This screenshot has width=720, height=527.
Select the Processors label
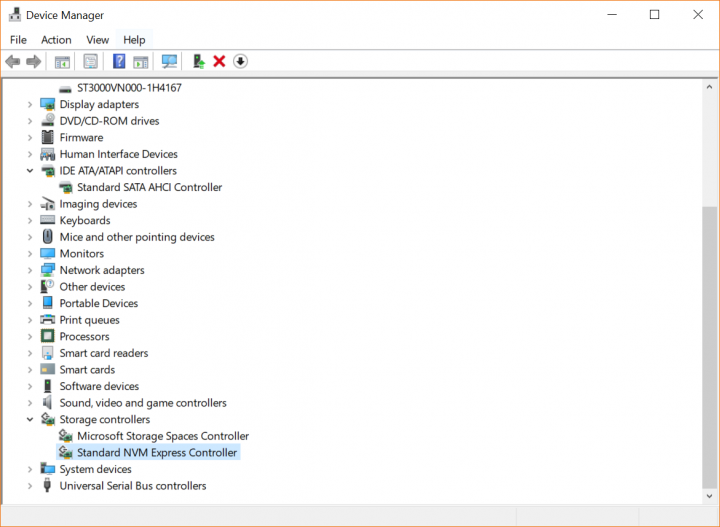click(84, 336)
